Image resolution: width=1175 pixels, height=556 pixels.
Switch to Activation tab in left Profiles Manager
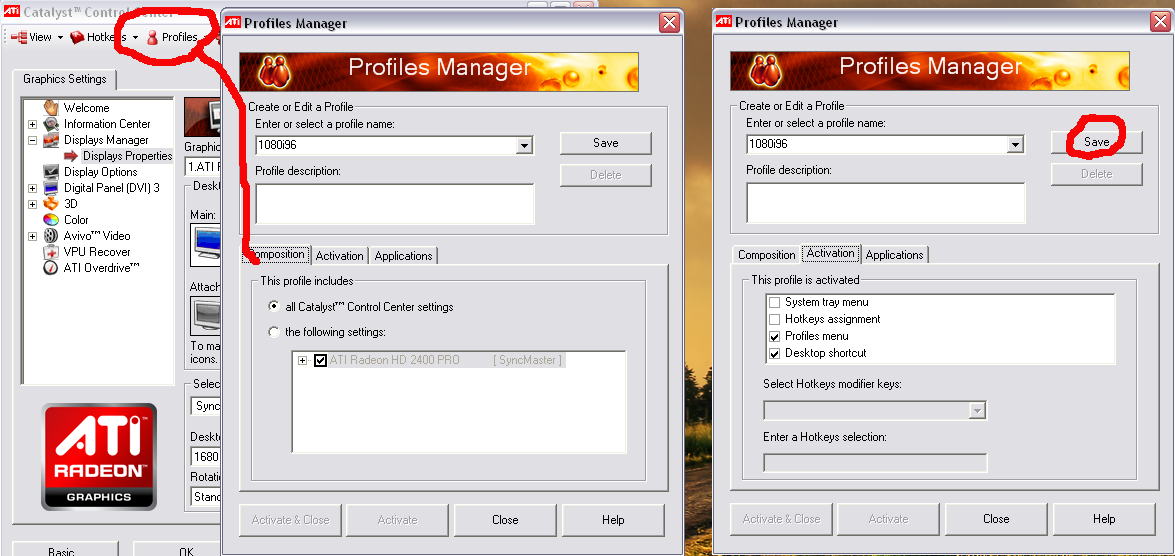click(x=339, y=256)
